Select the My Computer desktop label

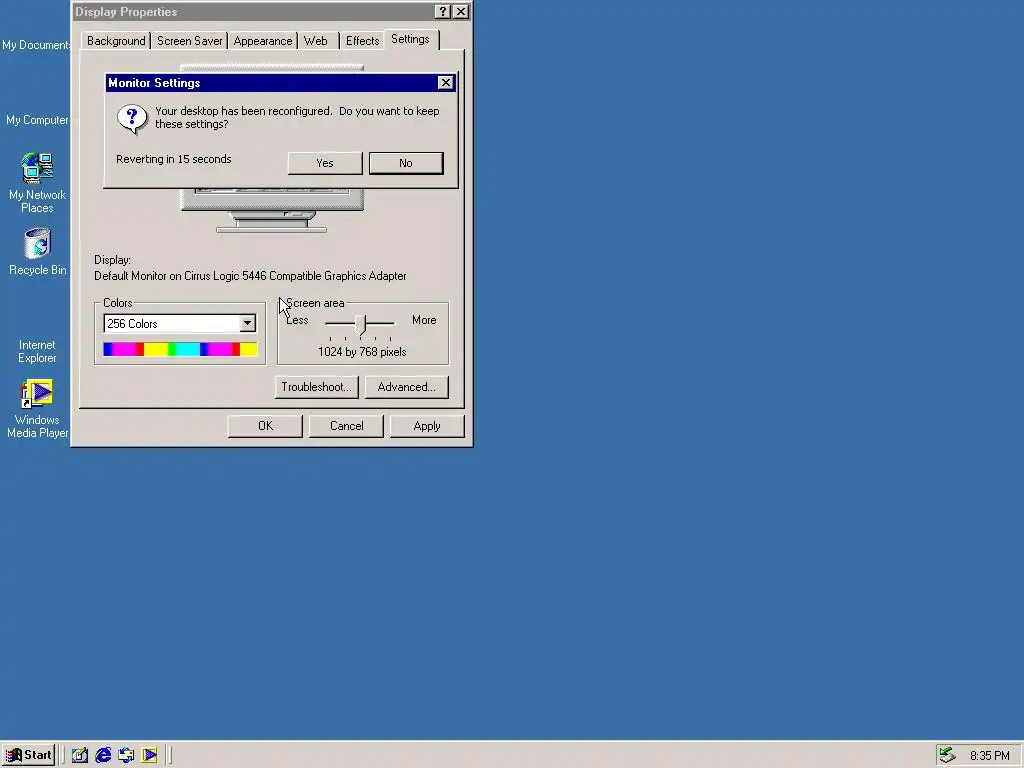click(37, 120)
